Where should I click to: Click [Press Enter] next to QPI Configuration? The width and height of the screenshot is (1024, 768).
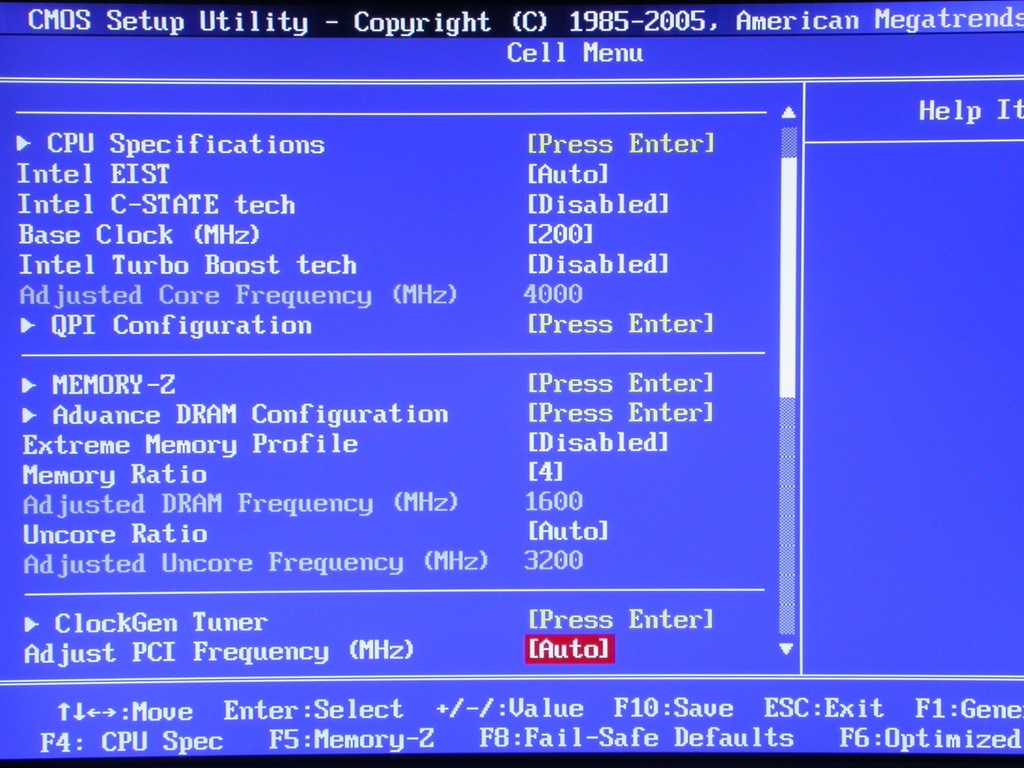click(620, 324)
